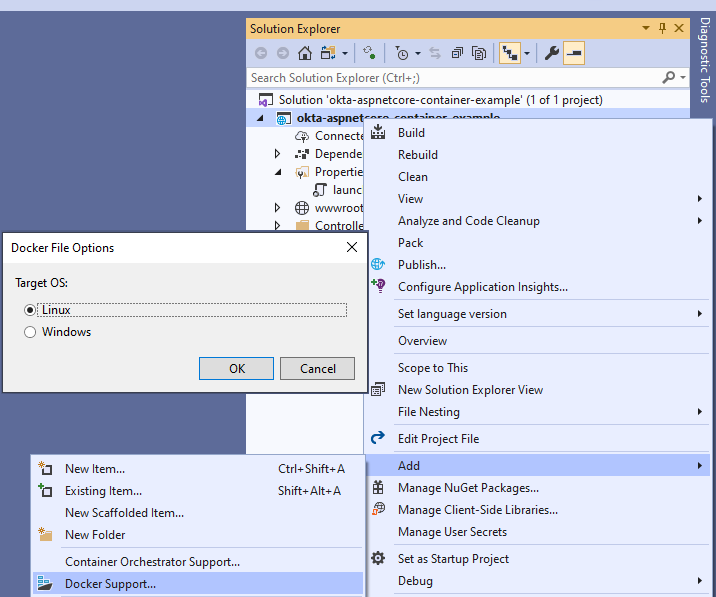Click the Search Solution Explorer field
Image resolution: width=716 pixels, height=597 pixels.
coord(455,77)
